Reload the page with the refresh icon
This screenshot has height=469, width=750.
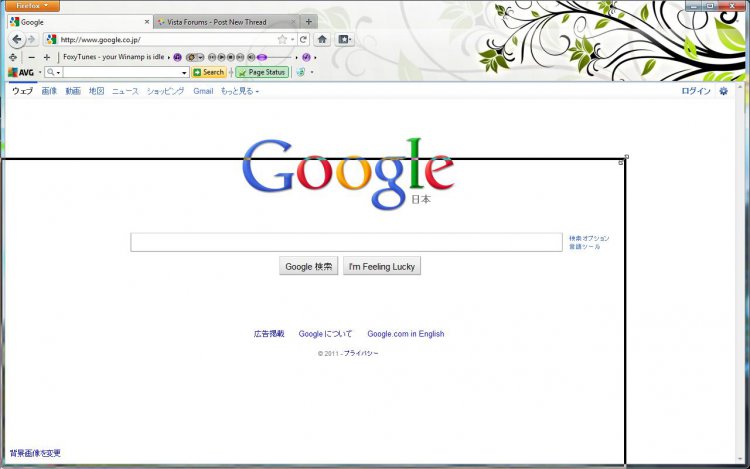point(303,40)
